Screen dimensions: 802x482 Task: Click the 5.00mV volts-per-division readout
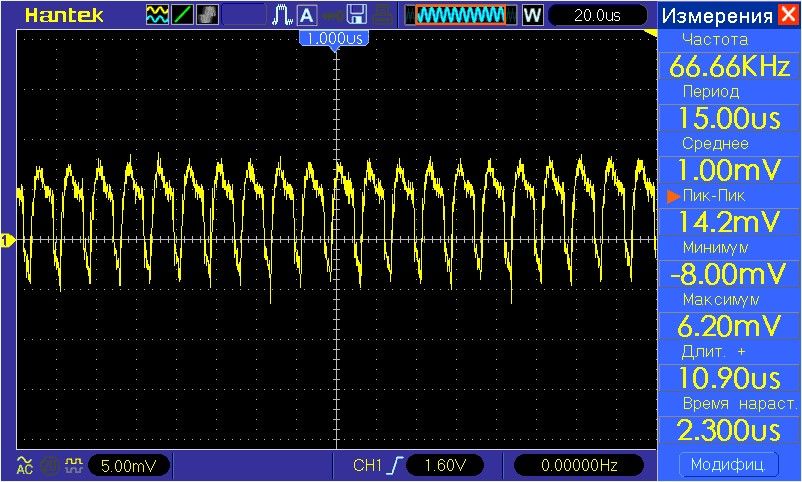tap(129, 466)
